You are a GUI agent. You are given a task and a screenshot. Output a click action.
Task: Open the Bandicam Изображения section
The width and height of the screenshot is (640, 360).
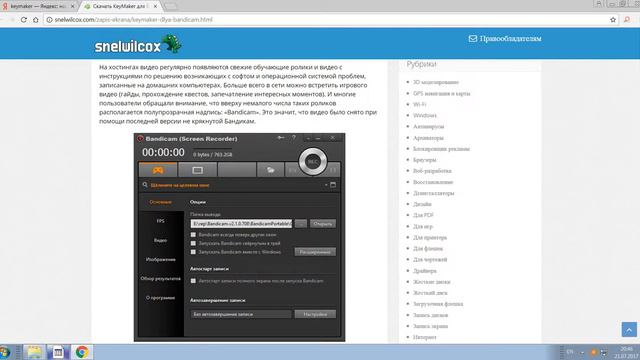tap(160, 259)
